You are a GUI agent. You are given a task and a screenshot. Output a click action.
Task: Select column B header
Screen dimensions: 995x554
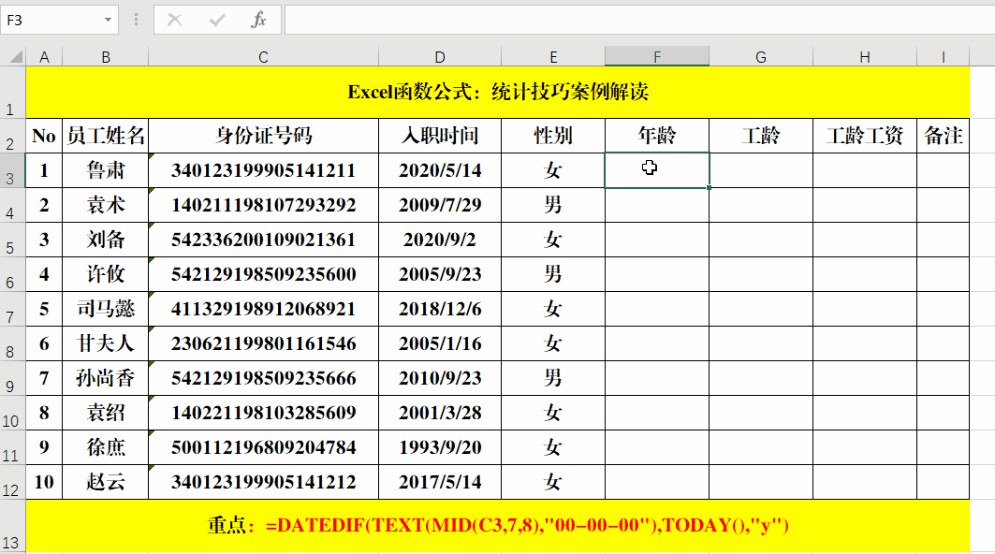pos(105,57)
